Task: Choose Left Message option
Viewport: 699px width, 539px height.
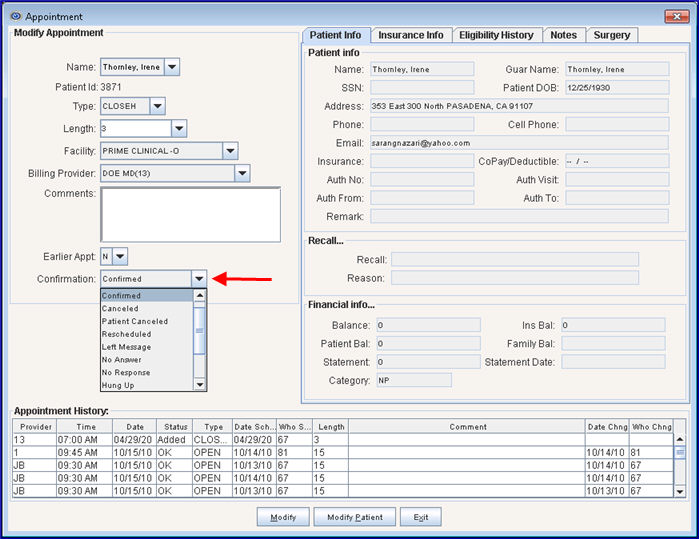Action: tap(147, 347)
